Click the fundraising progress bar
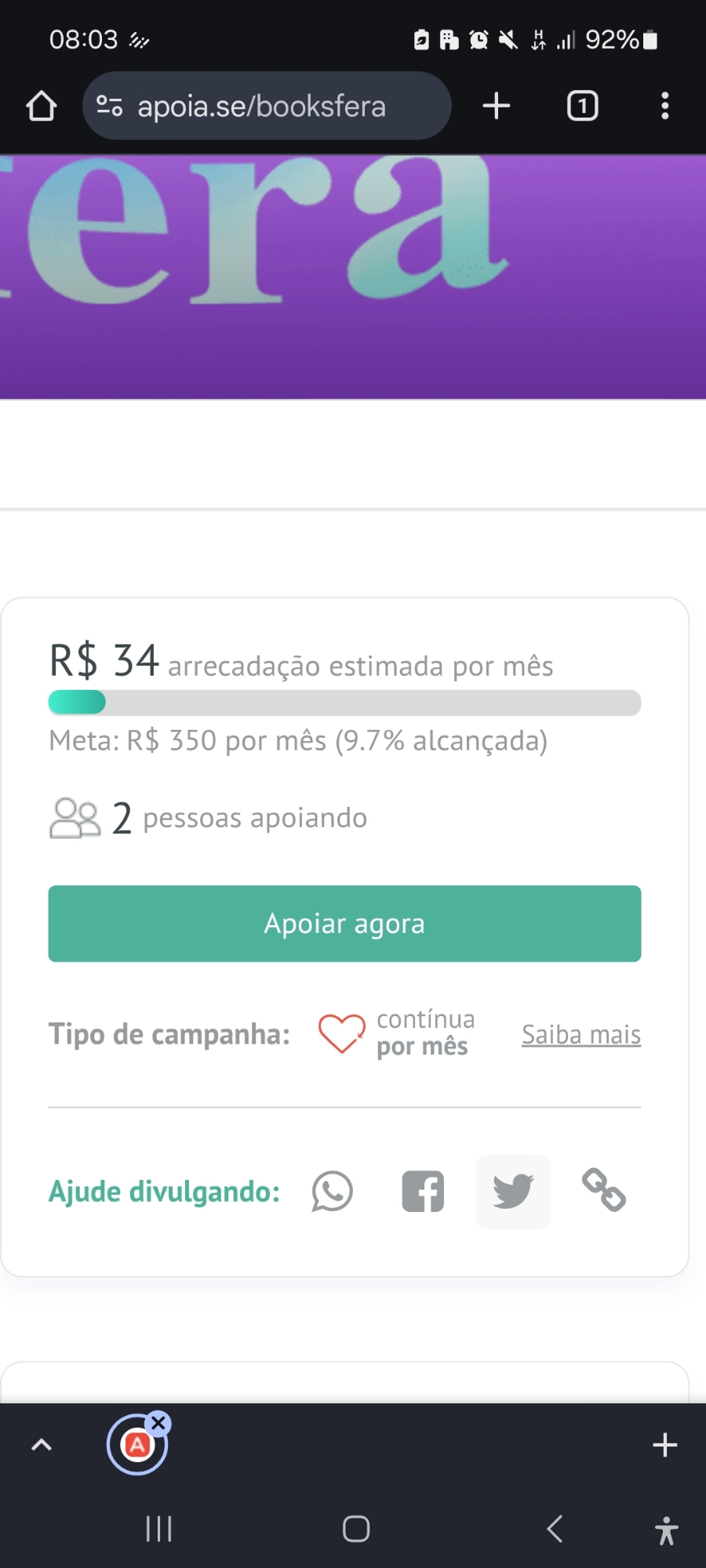Viewport: 706px width, 1568px height. (344, 702)
